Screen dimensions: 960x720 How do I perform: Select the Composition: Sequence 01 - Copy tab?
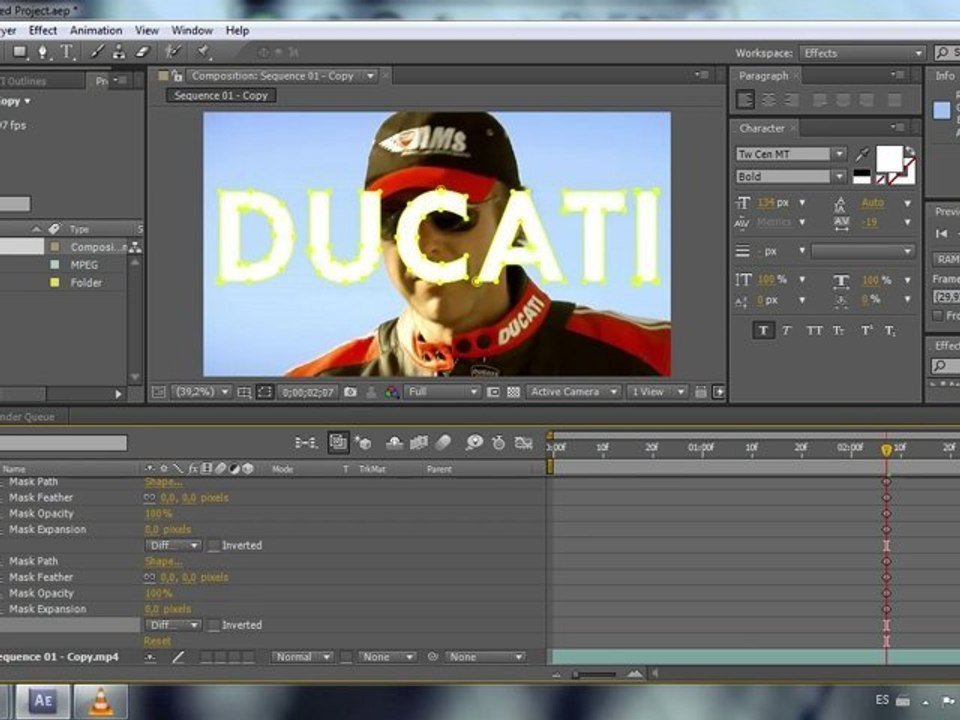[272, 76]
